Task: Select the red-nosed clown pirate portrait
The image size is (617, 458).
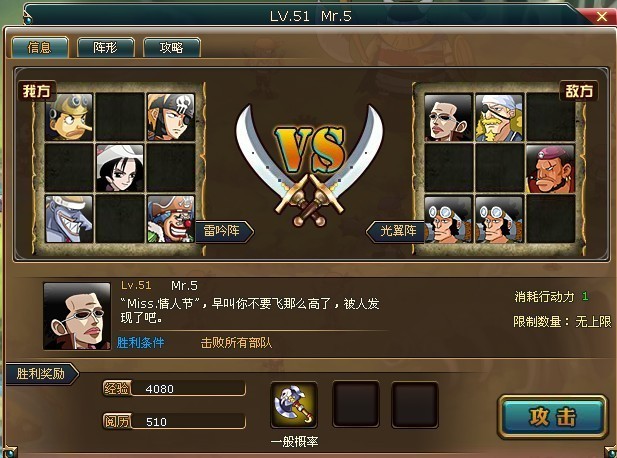Action: click(171, 219)
